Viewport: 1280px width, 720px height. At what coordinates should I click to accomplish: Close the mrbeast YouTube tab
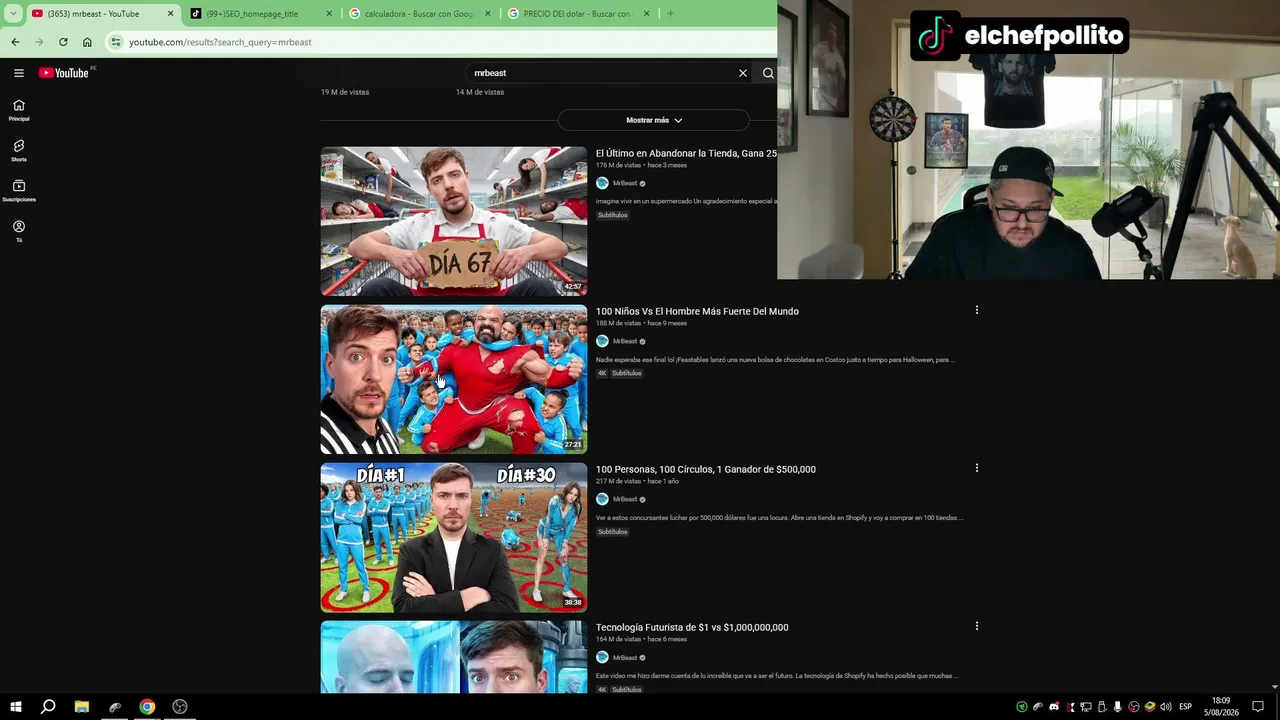(170, 14)
